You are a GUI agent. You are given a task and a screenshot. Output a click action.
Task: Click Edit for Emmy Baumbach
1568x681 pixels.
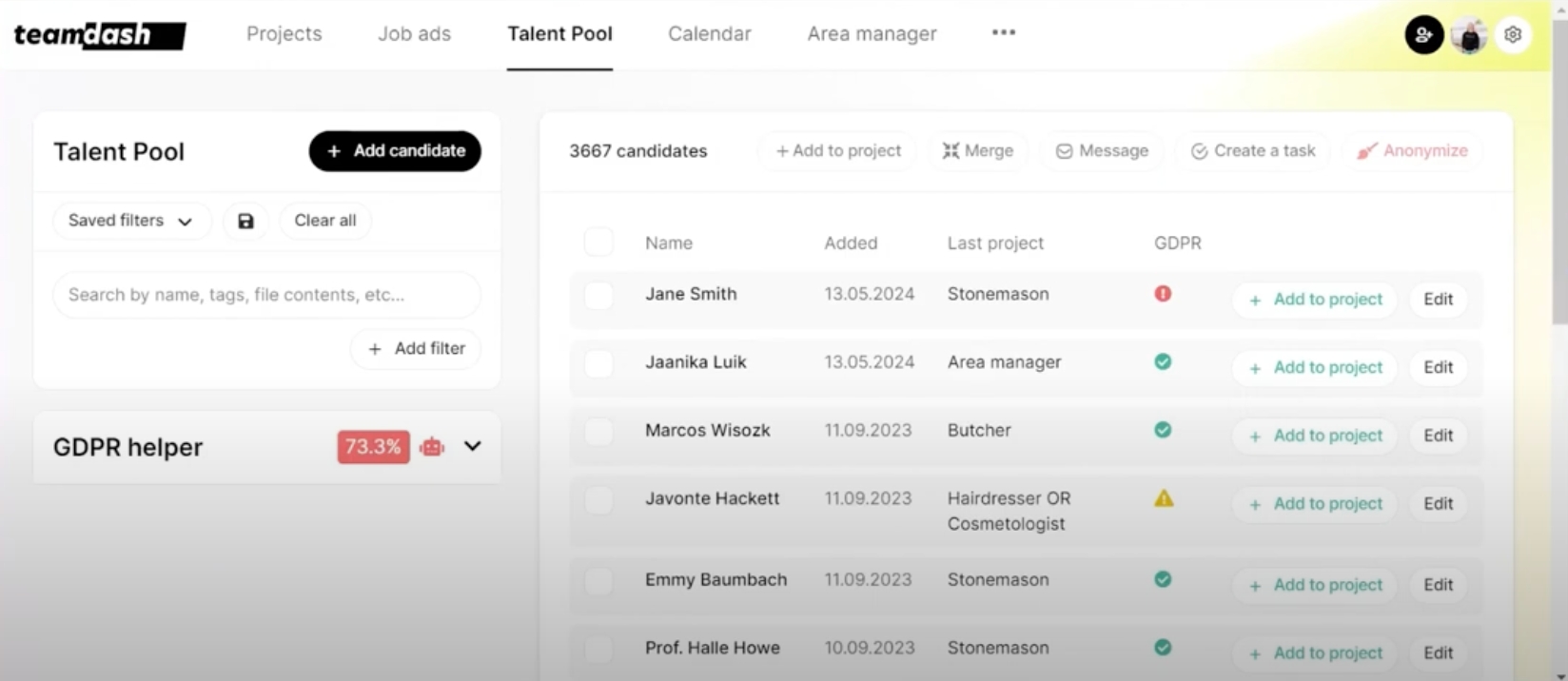click(x=1438, y=585)
